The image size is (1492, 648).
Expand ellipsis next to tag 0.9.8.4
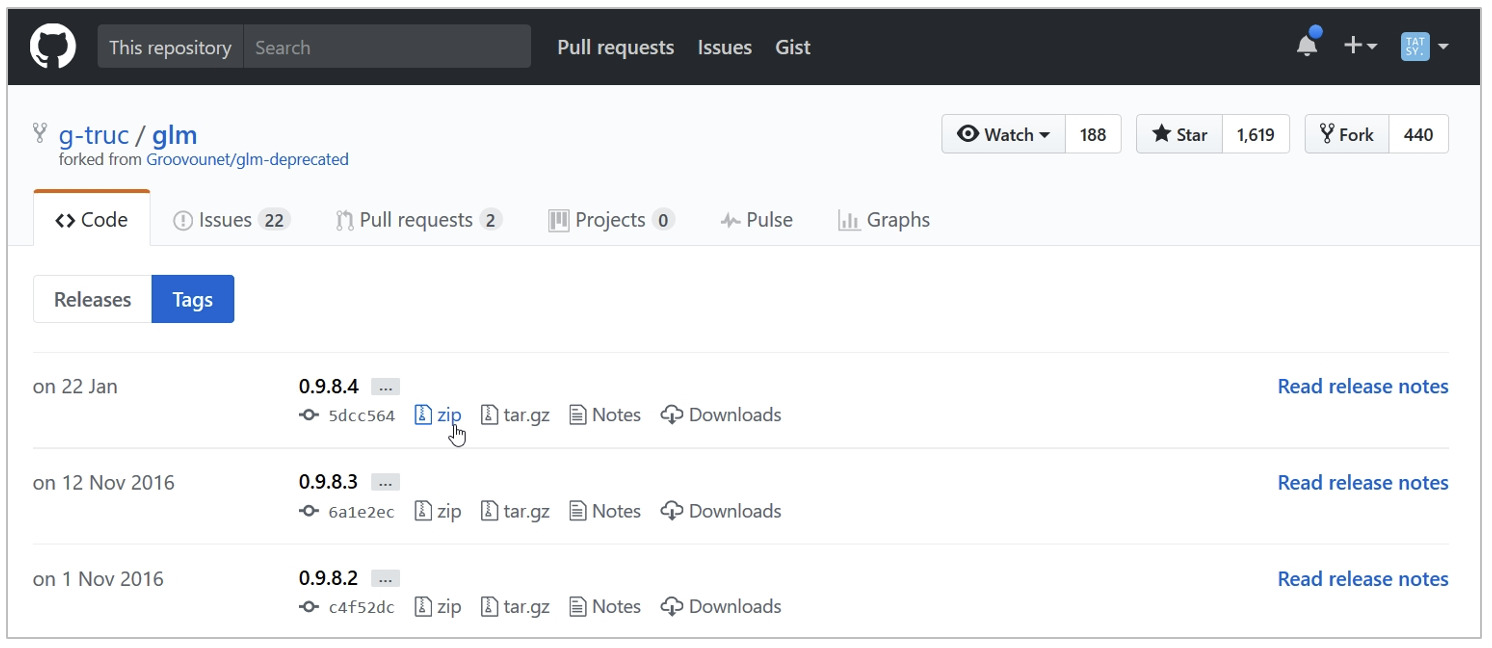pyautogui.click(x=385, y=387)
